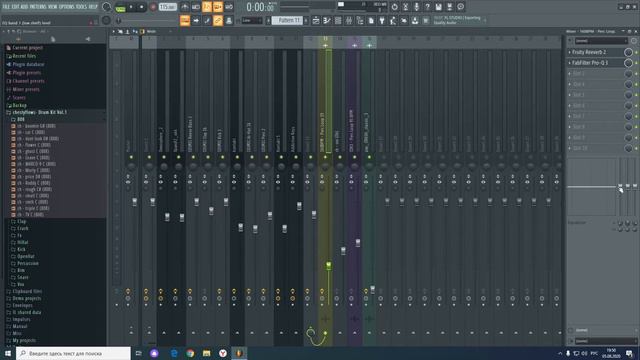Expand the Snare folder
The height and width of the screenshot is (360, 640).
point(23,277)
